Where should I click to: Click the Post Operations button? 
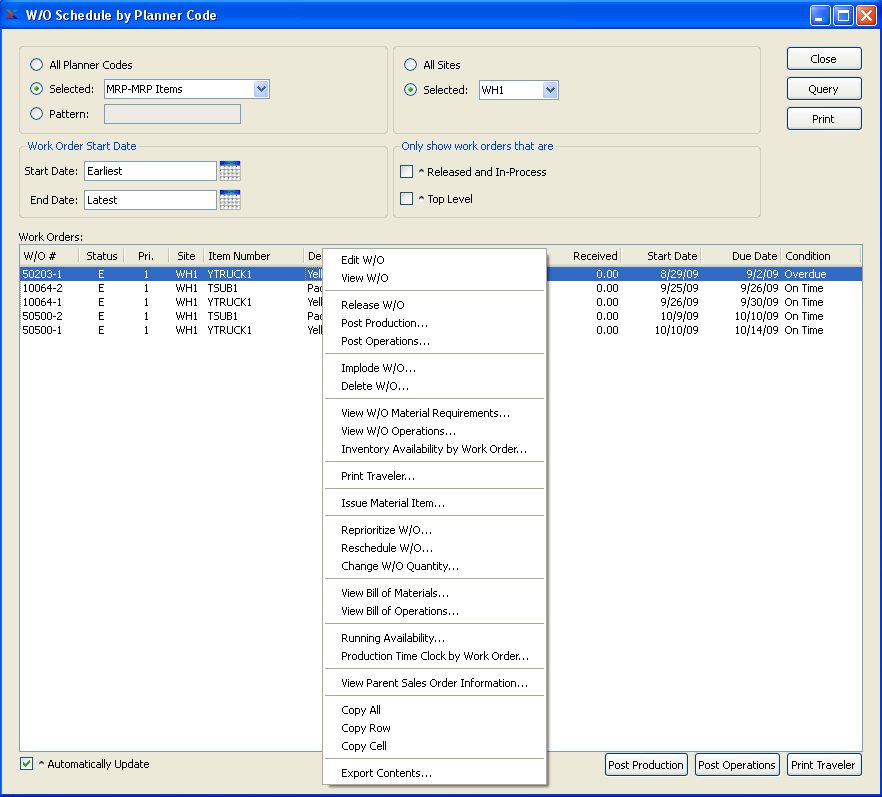(737, 765)
